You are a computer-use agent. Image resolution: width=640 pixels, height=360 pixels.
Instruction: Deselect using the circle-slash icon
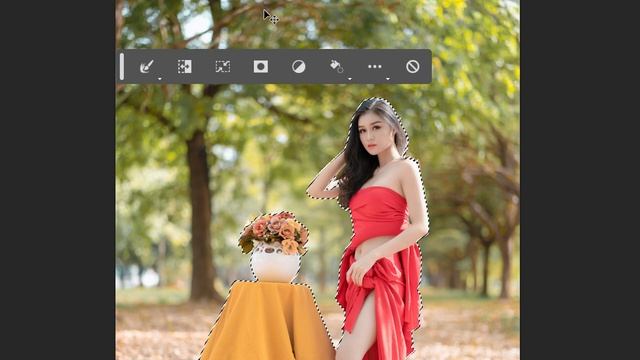pyautogui.click(x=413, y=67)
